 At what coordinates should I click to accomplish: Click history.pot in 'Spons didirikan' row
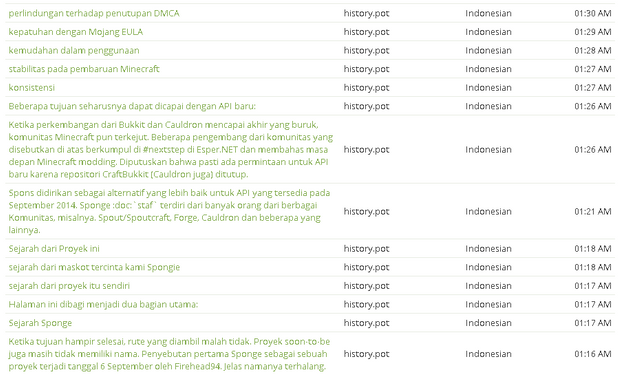pos(366,211)
